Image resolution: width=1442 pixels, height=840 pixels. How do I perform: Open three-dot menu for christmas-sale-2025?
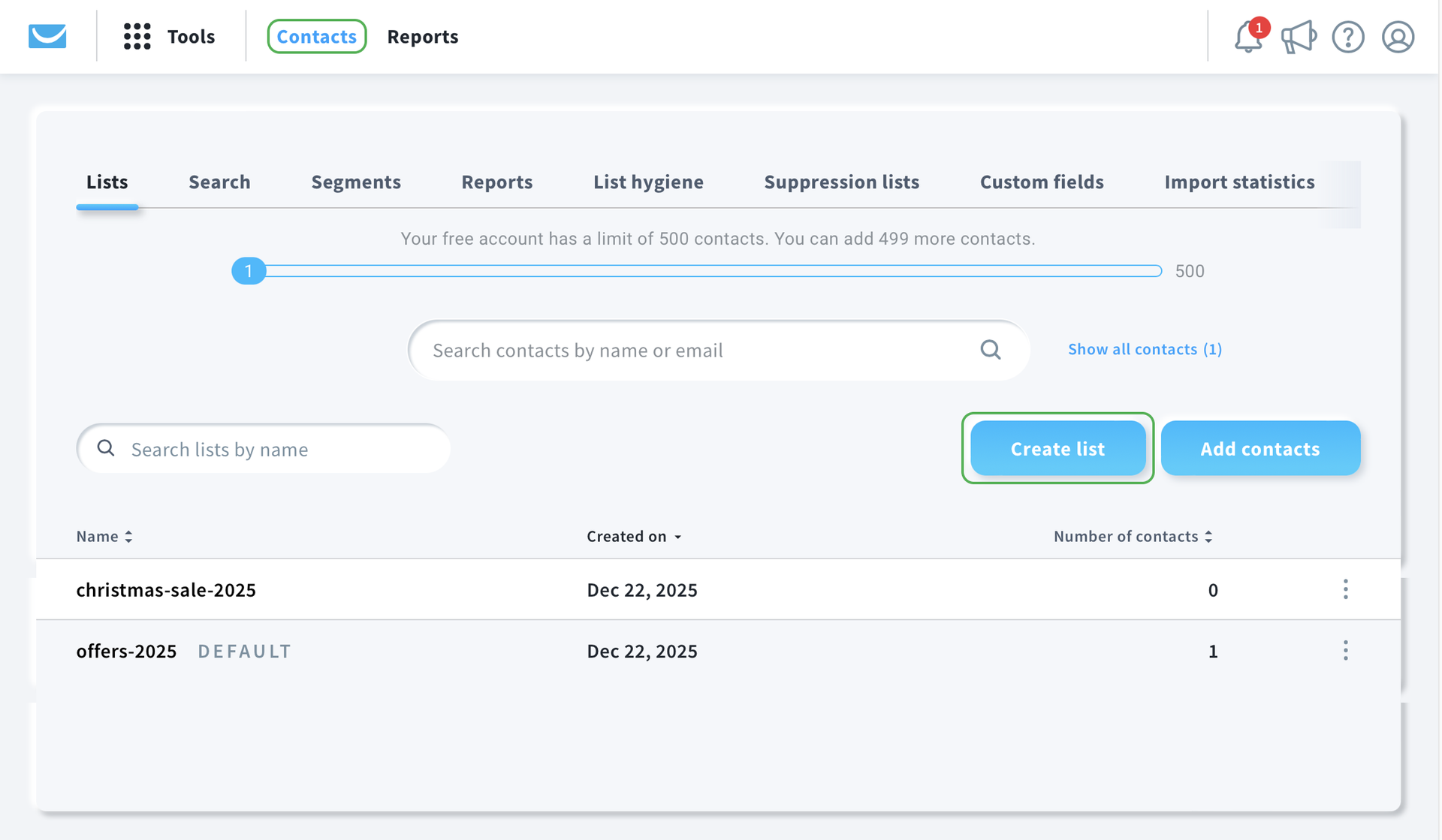(x=1345, y=589)
